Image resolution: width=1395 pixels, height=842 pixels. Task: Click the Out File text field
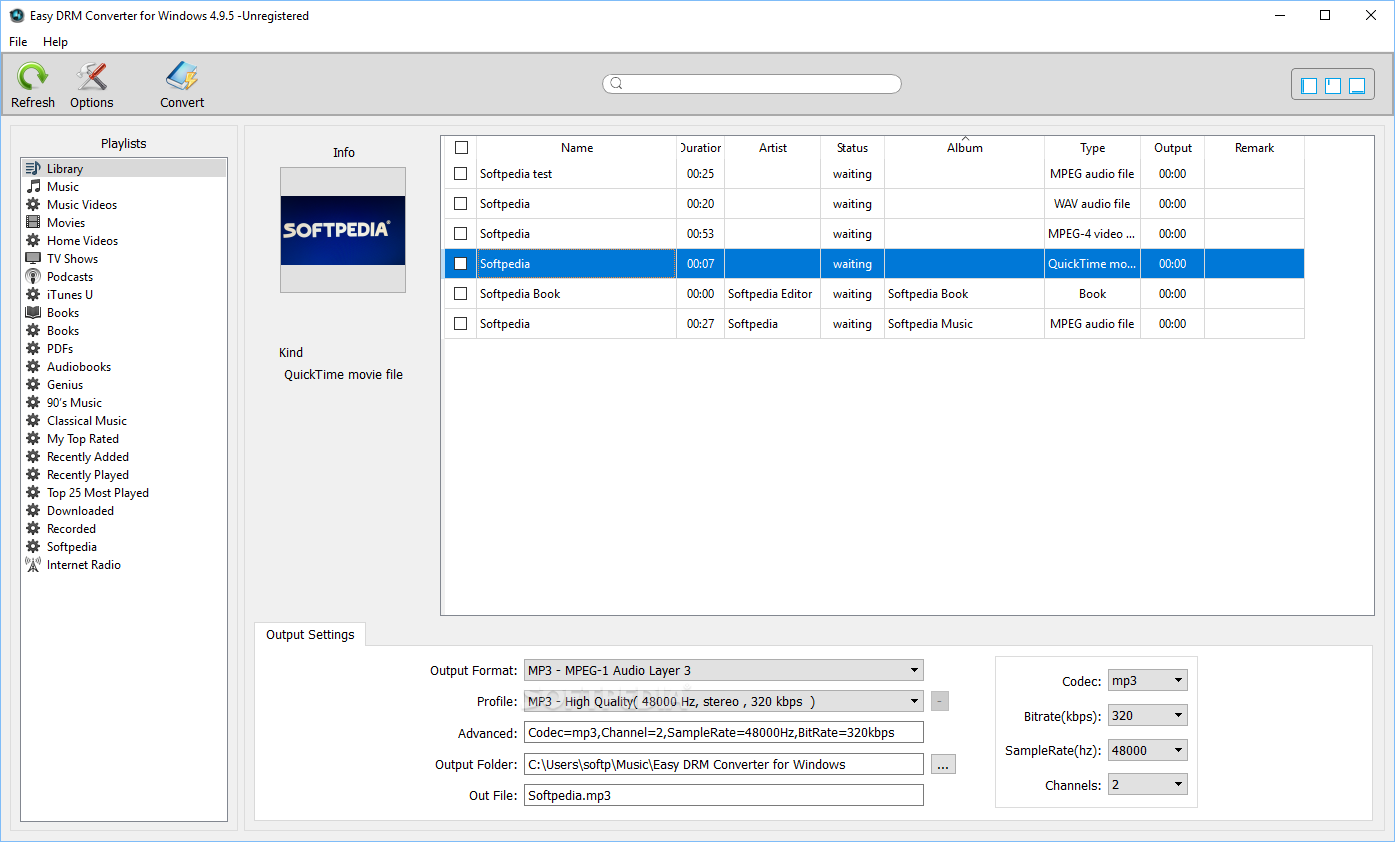pos(724,796)
